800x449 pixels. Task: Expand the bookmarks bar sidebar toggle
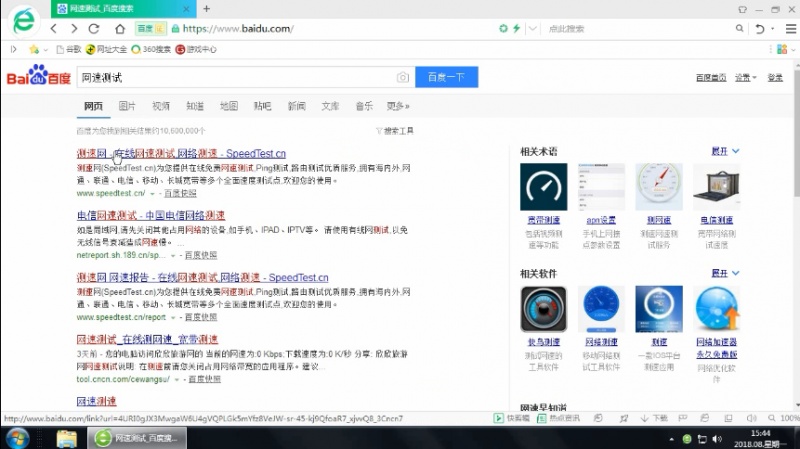(x=14, y=49)
